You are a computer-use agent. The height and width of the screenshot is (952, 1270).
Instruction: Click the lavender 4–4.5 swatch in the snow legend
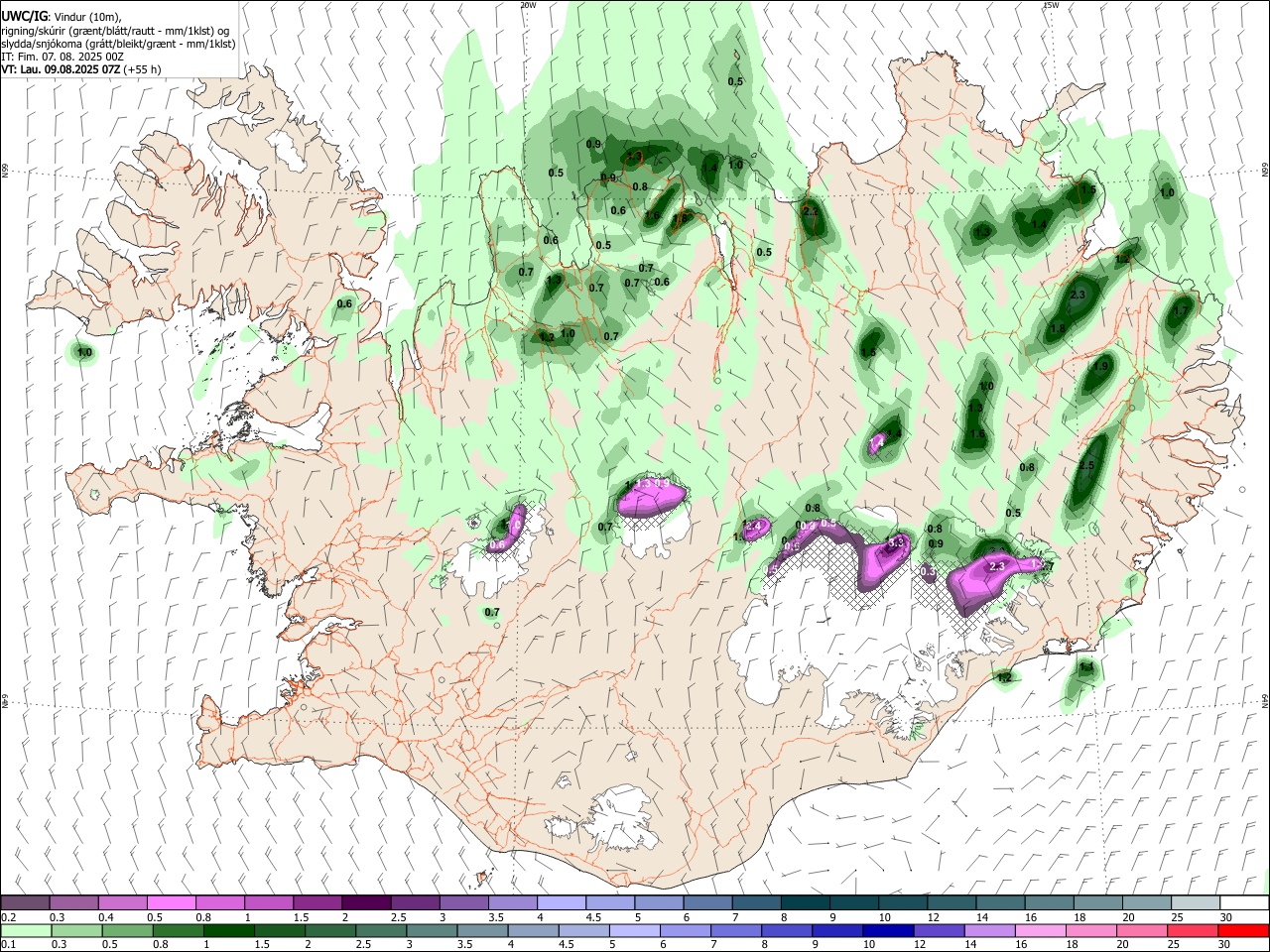[x=562, y=902]
